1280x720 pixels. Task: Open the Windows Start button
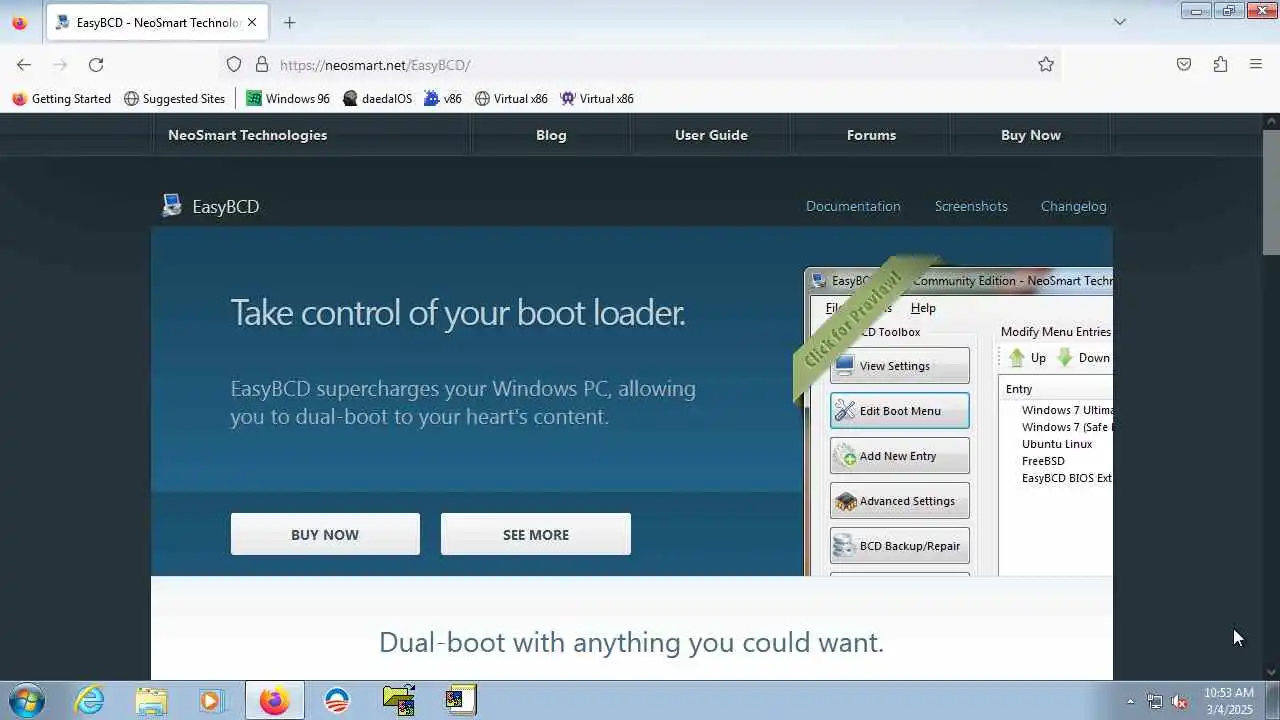click(26, 700)
